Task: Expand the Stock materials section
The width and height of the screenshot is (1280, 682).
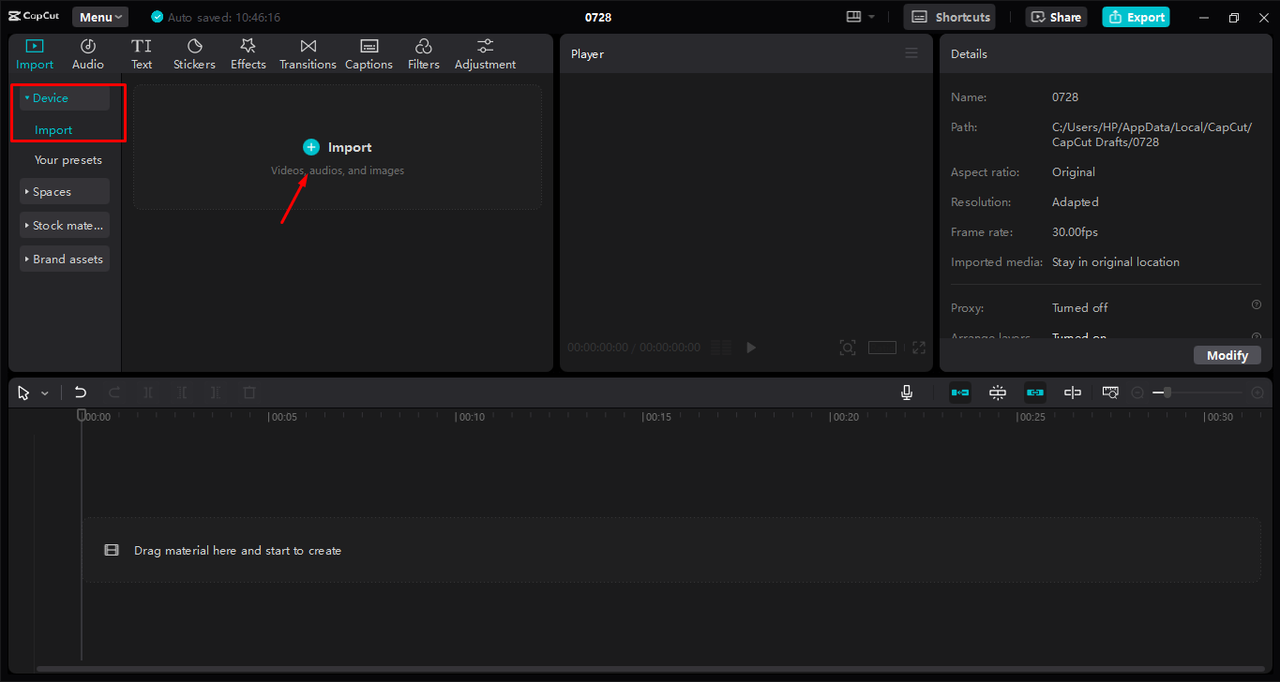Action: click(x=64, y=225)
